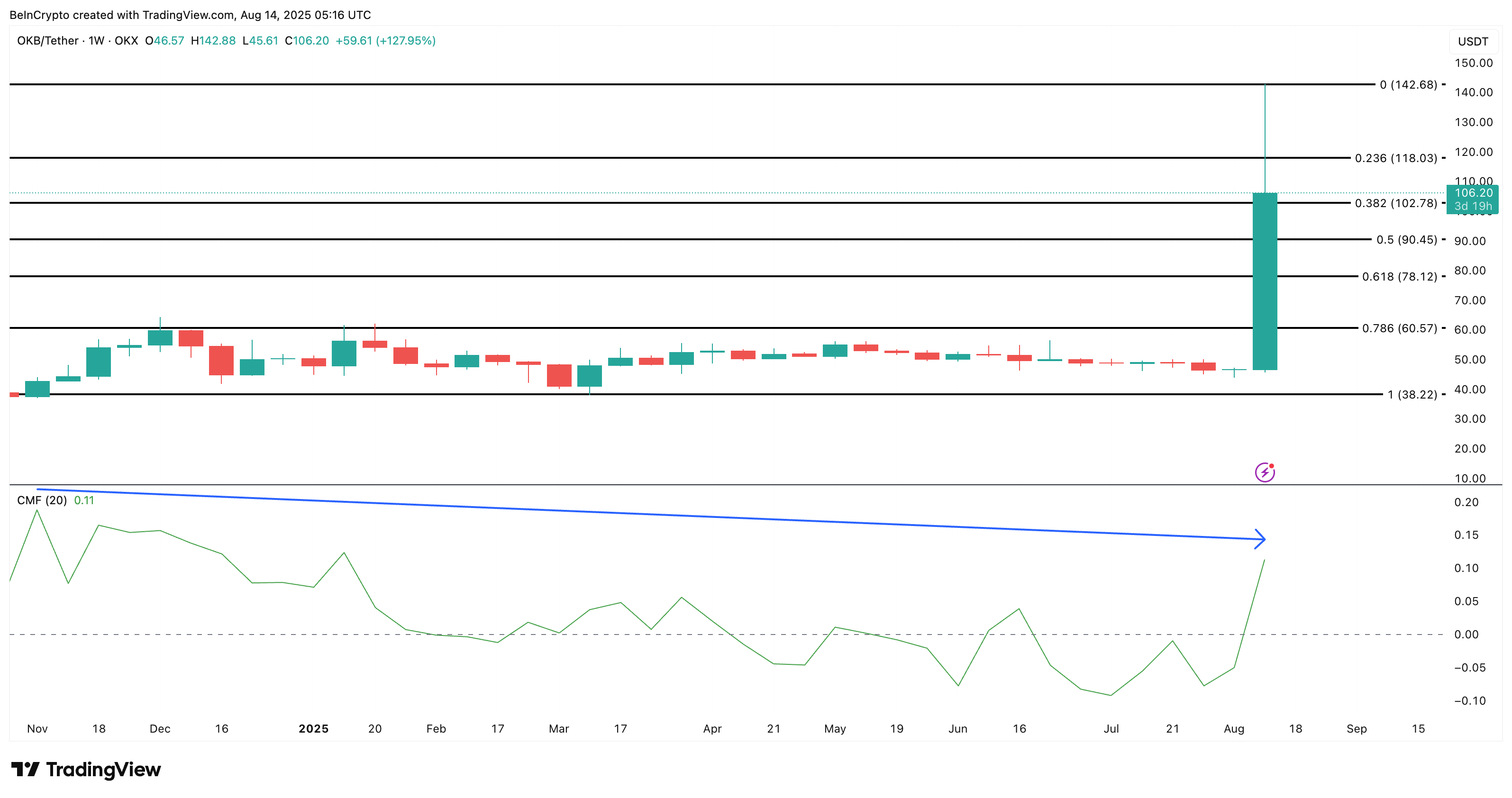Click the purple lightning bolt event icon

1264,472
